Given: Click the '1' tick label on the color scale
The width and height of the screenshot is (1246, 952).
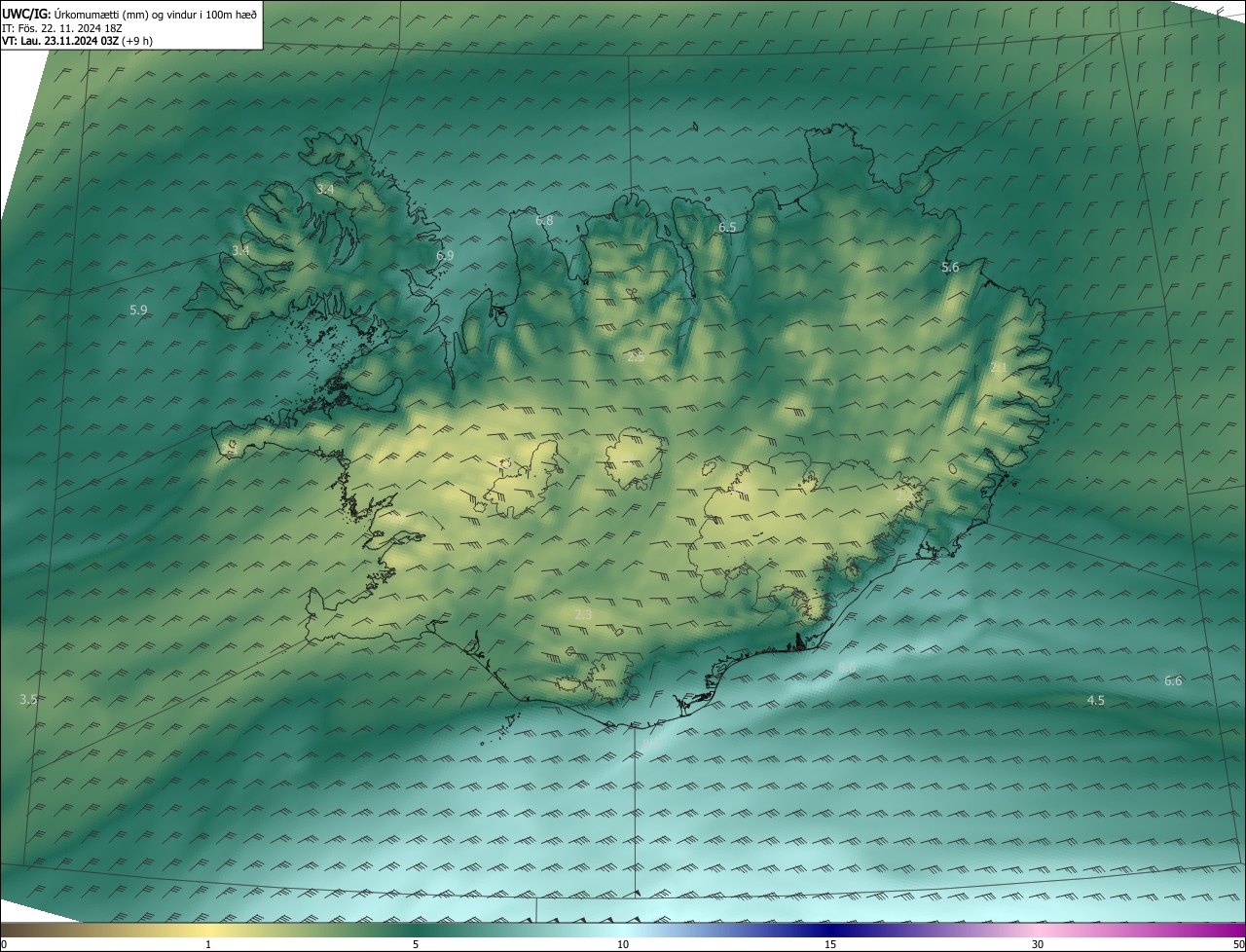Looking at the screenshot, I should 208,944.
